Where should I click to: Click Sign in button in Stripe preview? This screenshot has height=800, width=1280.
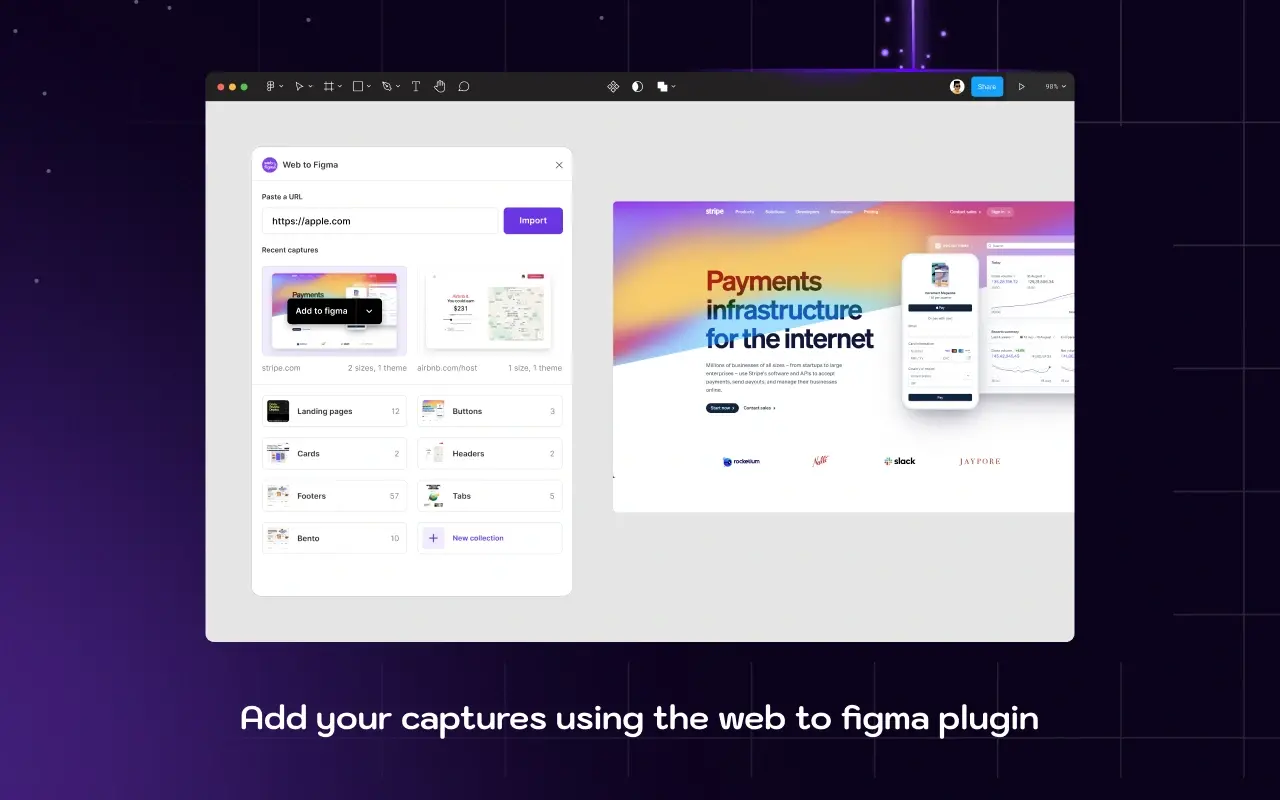tap(1000, 212)
